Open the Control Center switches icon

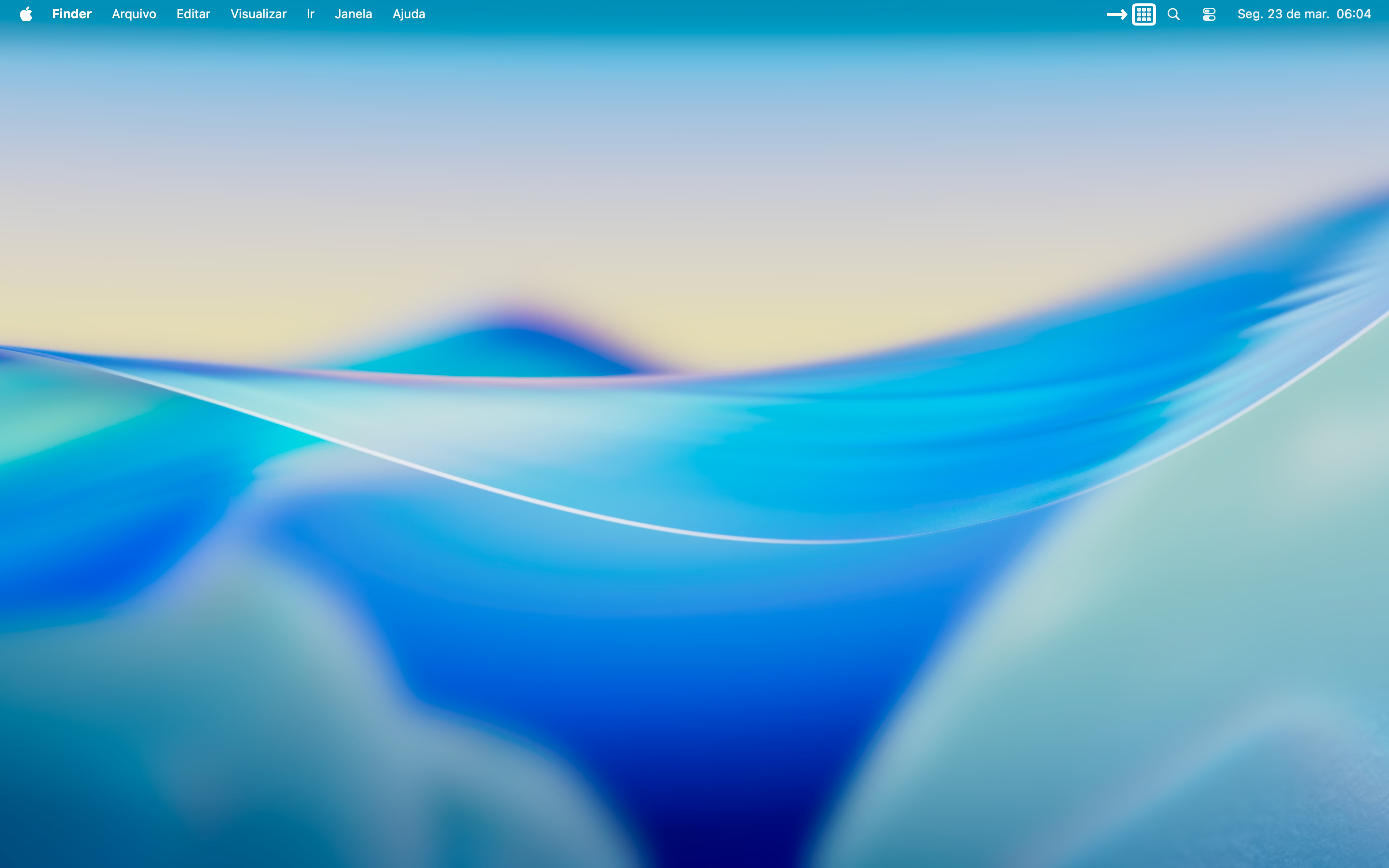1209,14
